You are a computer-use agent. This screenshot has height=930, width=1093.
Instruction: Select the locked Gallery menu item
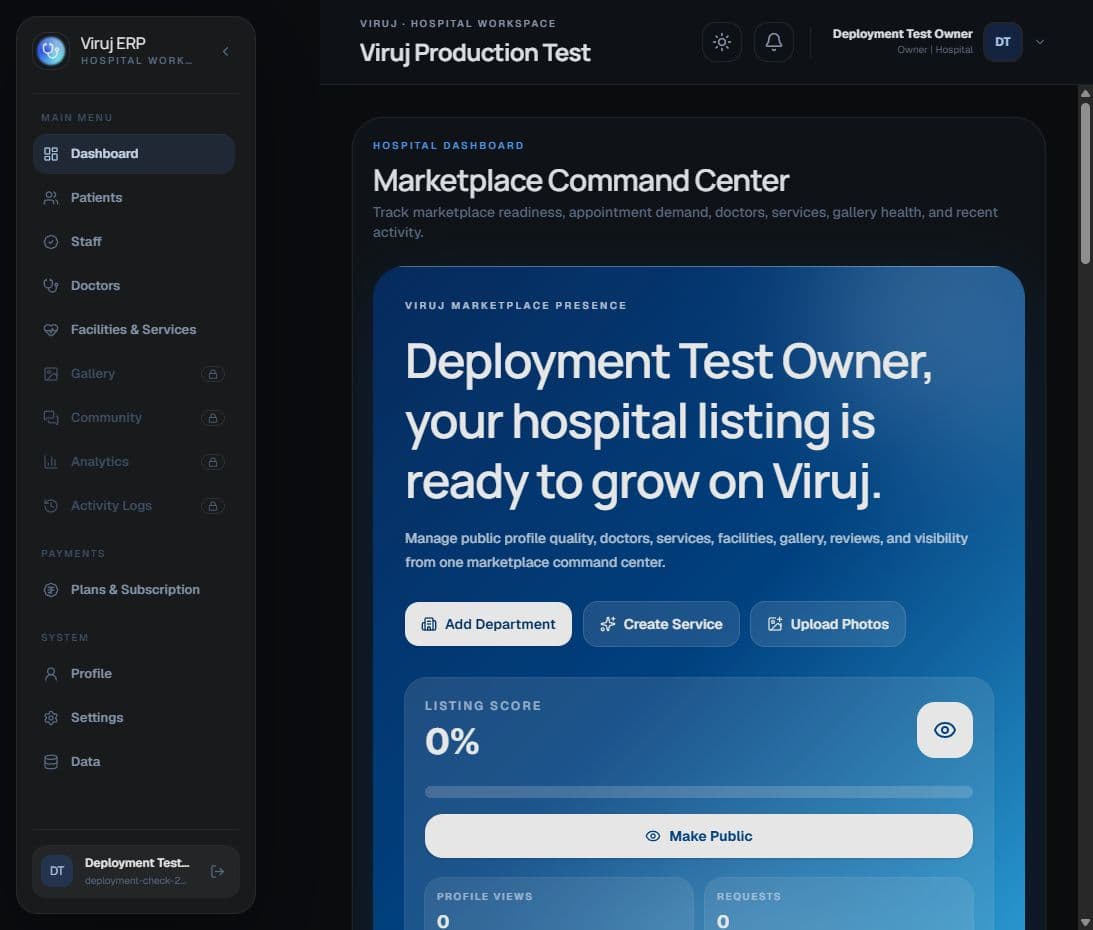[x=134, y=374]
